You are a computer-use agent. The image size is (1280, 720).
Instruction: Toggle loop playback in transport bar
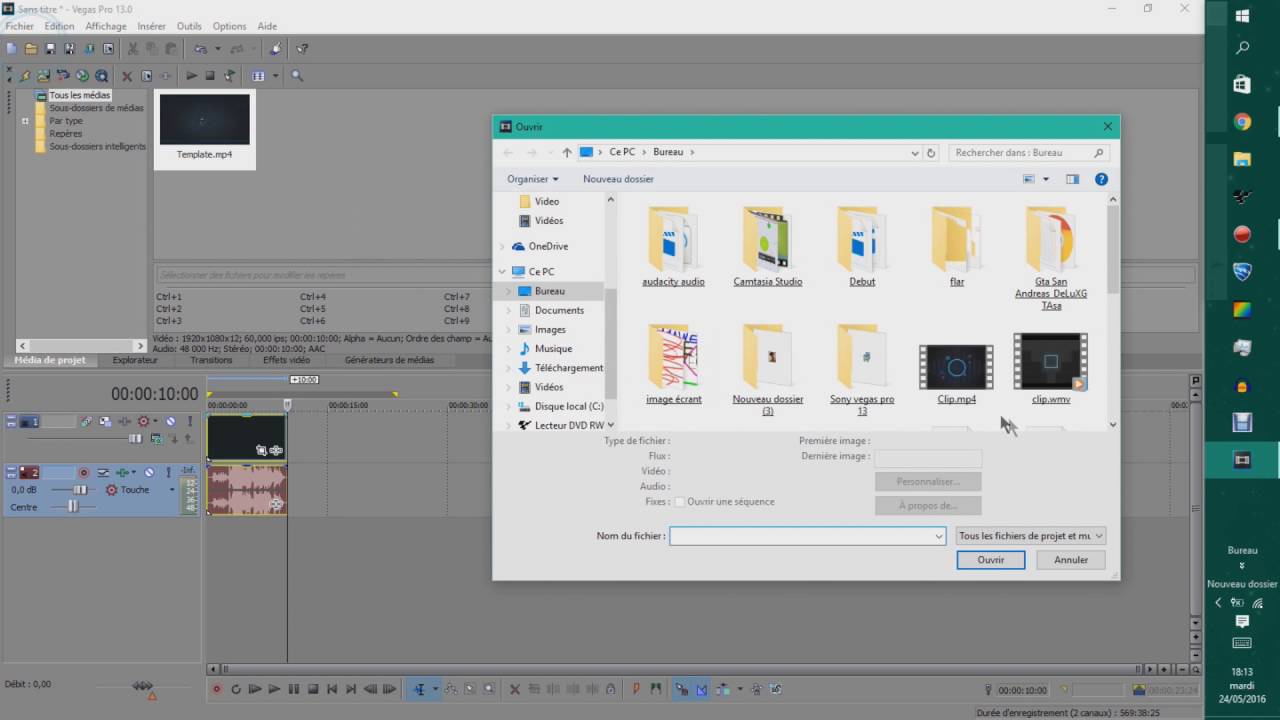tap(236, 689)
